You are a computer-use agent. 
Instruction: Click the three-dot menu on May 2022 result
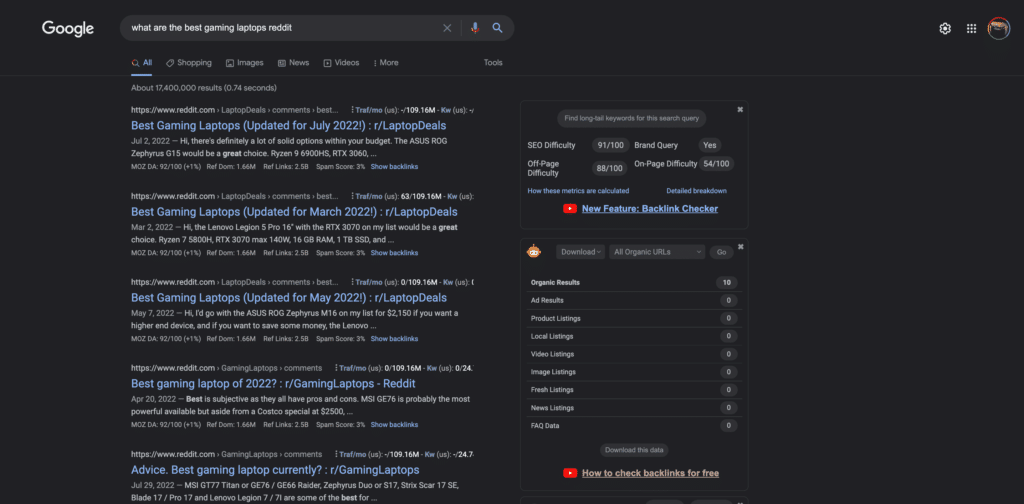(352, 283)
